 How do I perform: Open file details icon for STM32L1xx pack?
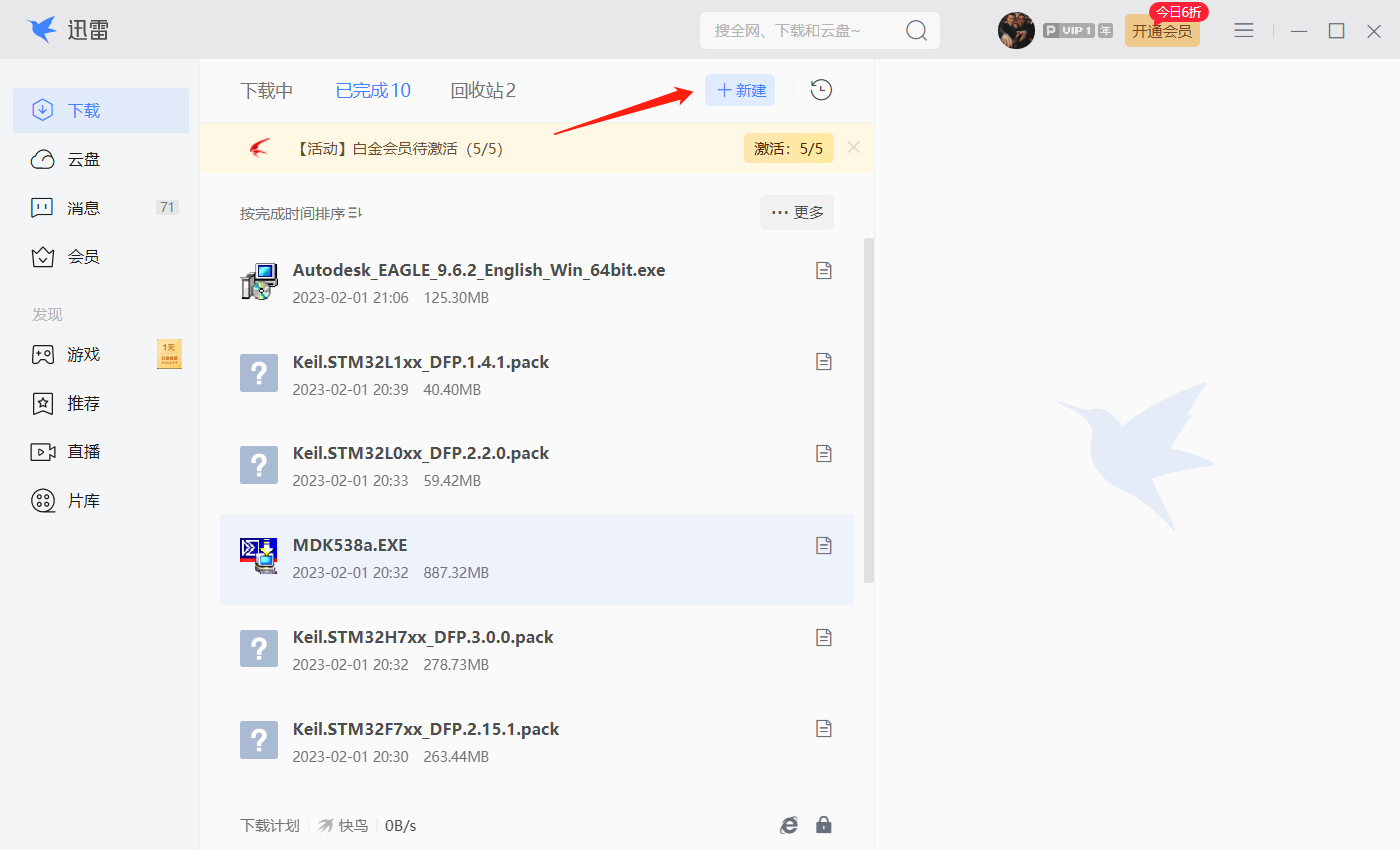824,362
